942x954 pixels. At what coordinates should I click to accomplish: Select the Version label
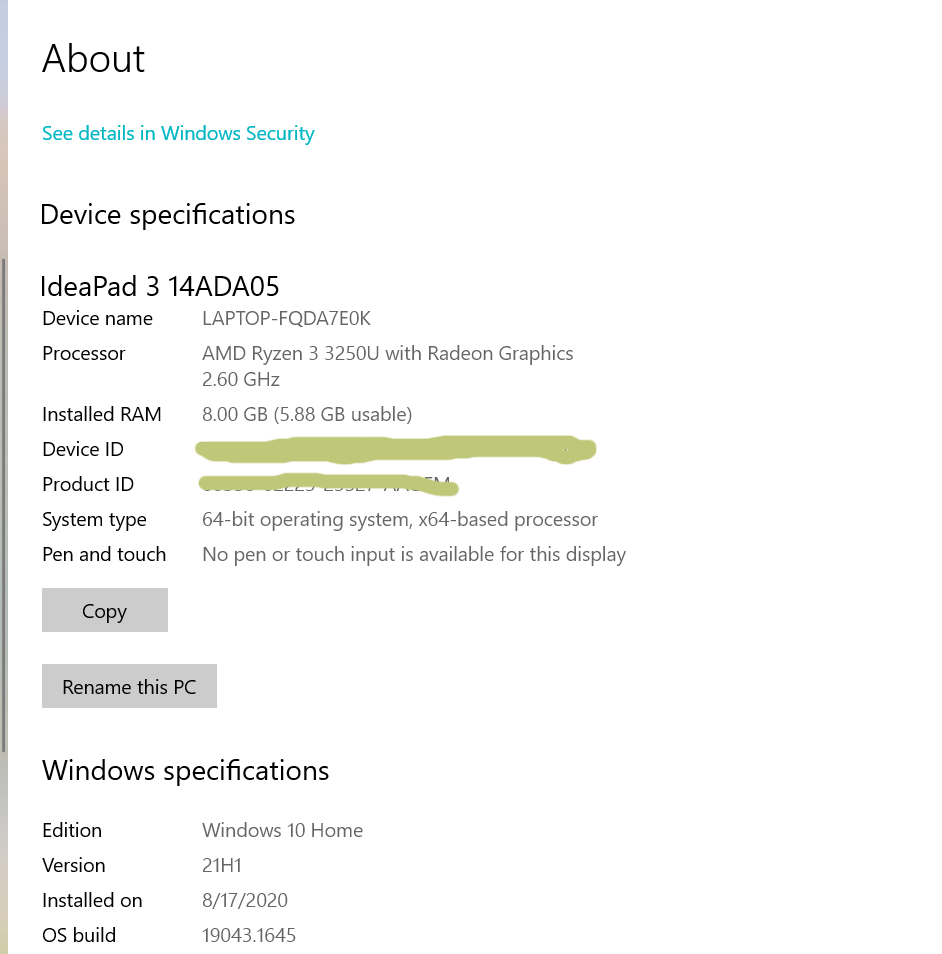(x=74, y=865)
